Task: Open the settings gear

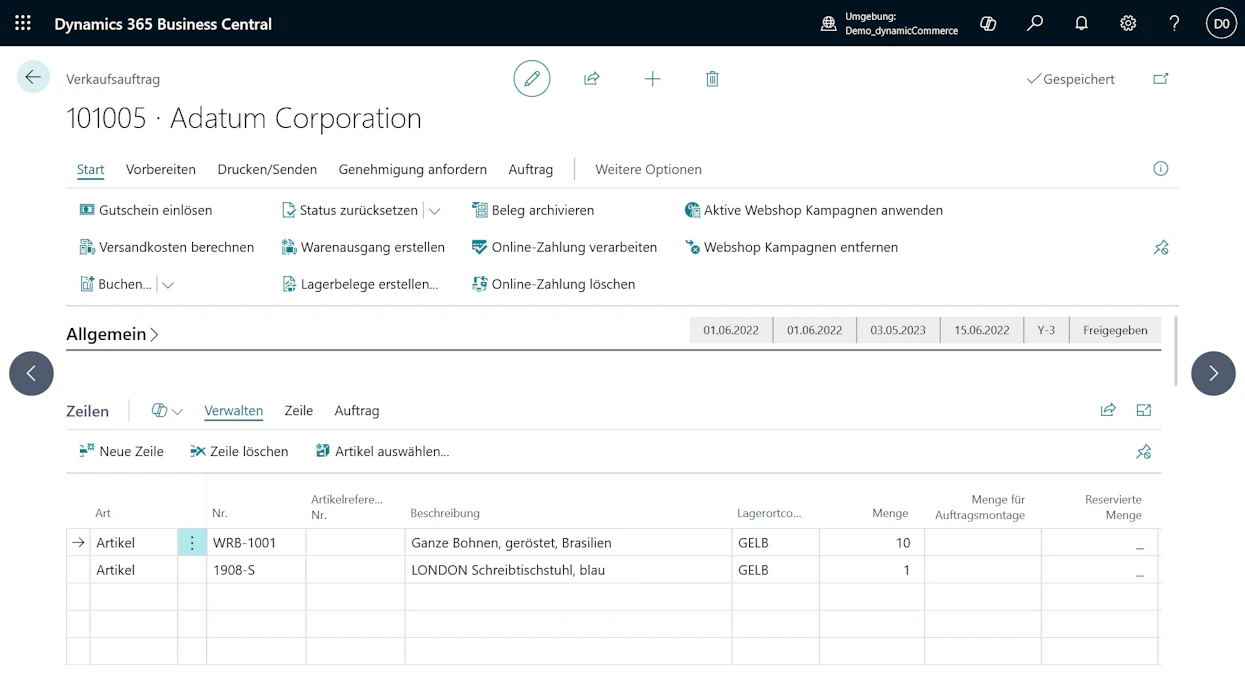Action: click(1128, 23)
